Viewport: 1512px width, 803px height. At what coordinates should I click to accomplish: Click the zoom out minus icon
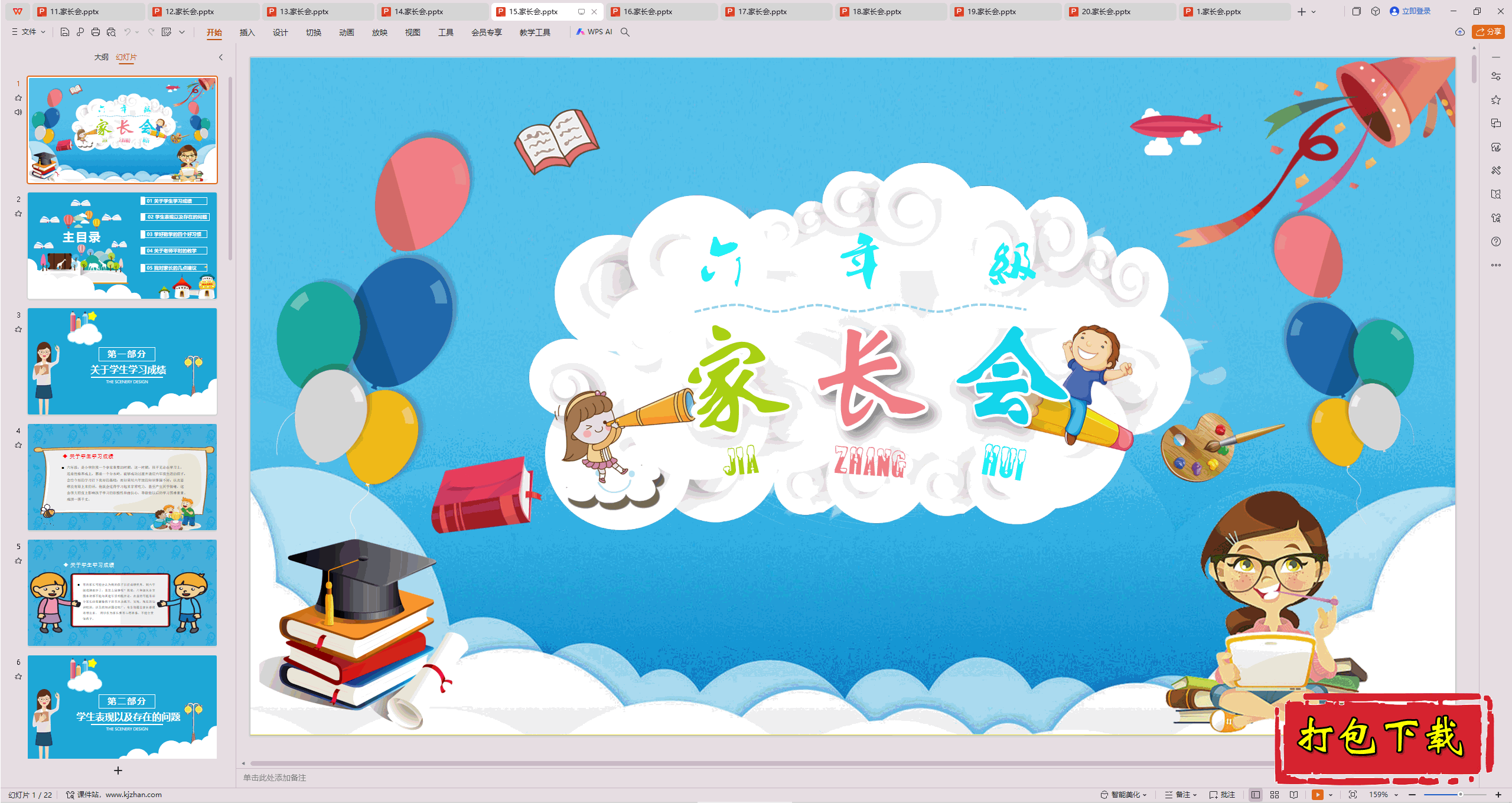(x=1412, y=795)
